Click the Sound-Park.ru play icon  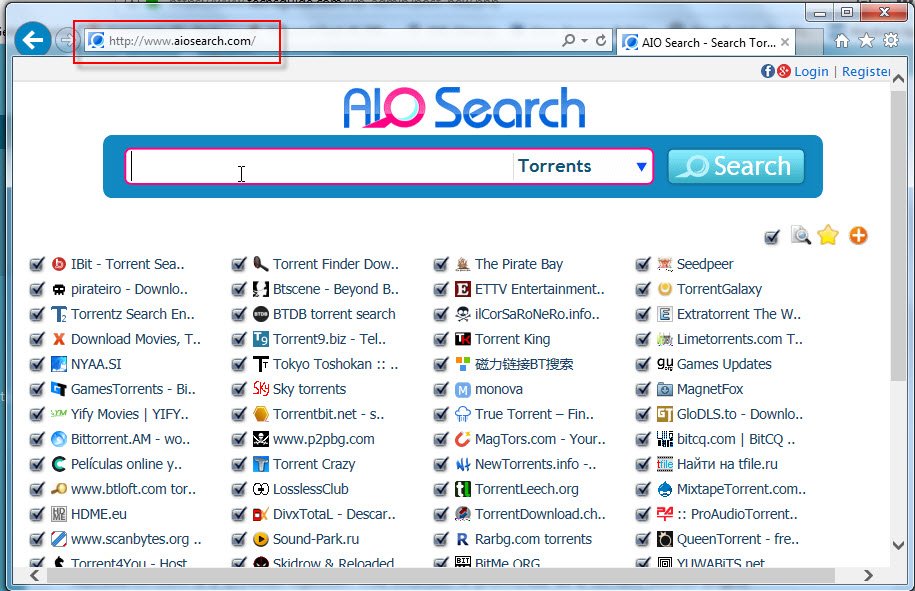tap(261, 539)
